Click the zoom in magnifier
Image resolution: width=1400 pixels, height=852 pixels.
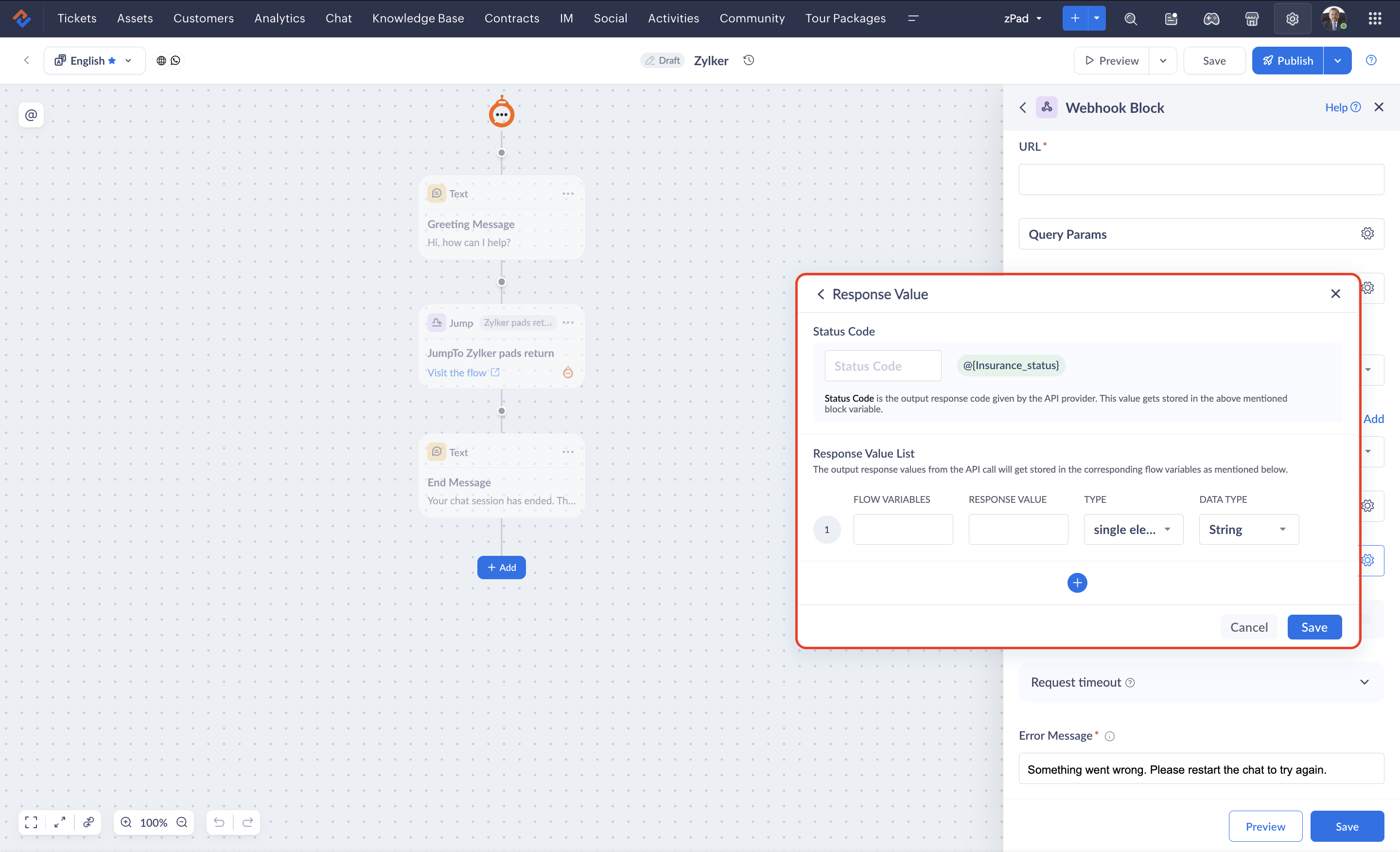pos(126,822)
